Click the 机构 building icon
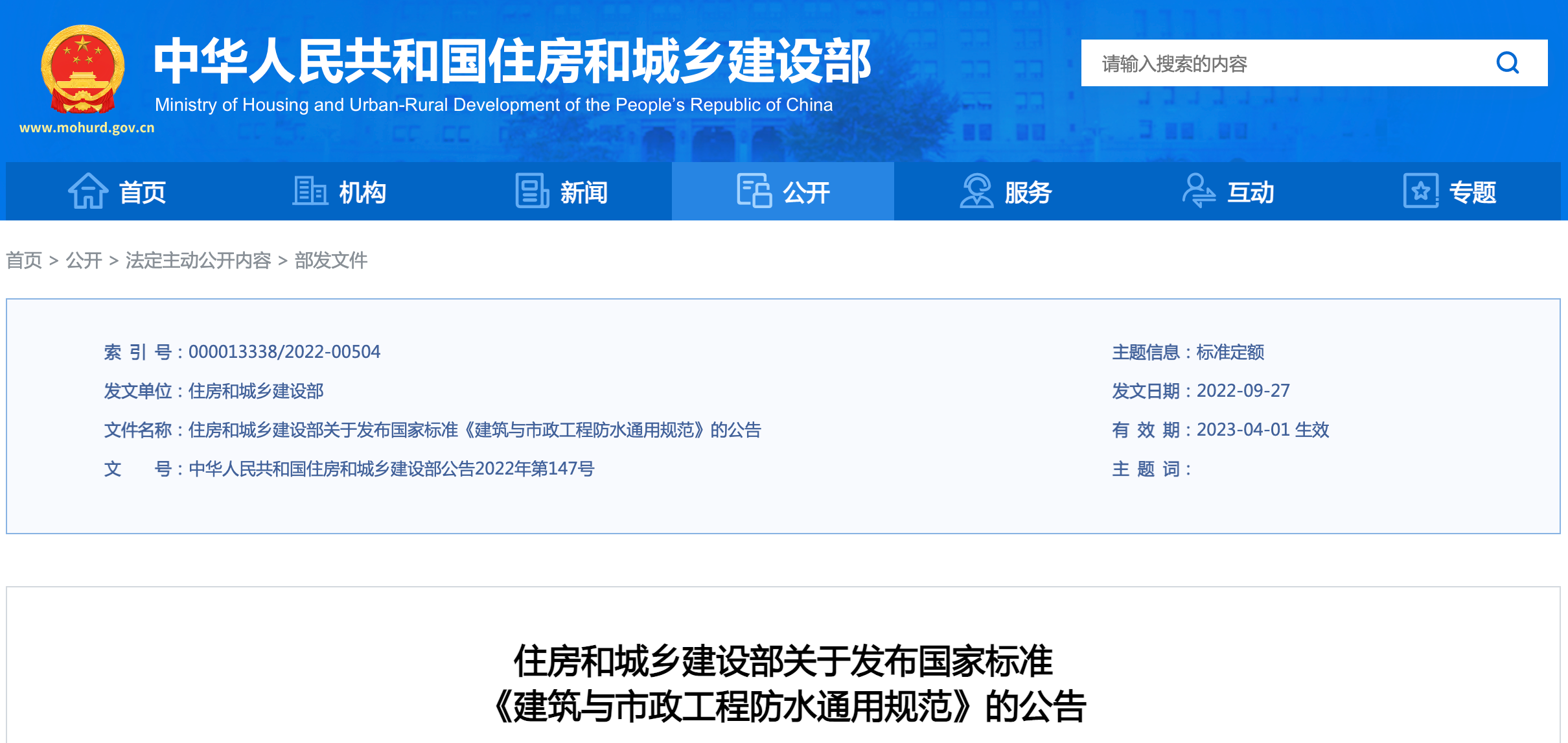 click(309, 192)
